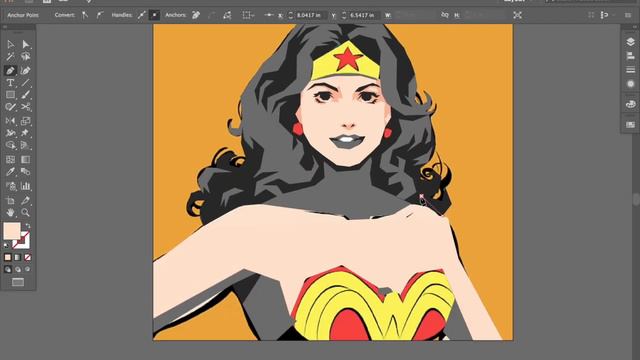
Task: Open the Layers panel
Action: 631,42
